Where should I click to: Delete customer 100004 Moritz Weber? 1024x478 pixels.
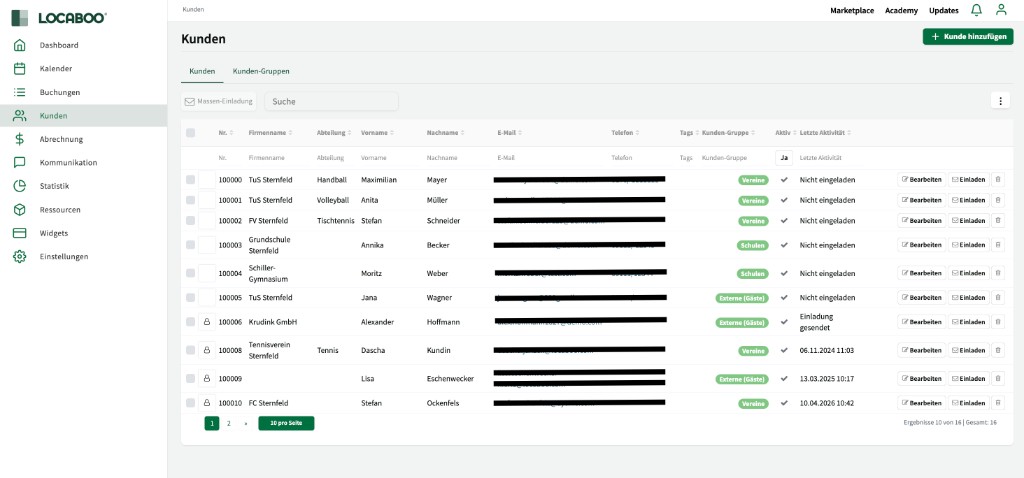[998, 273]
